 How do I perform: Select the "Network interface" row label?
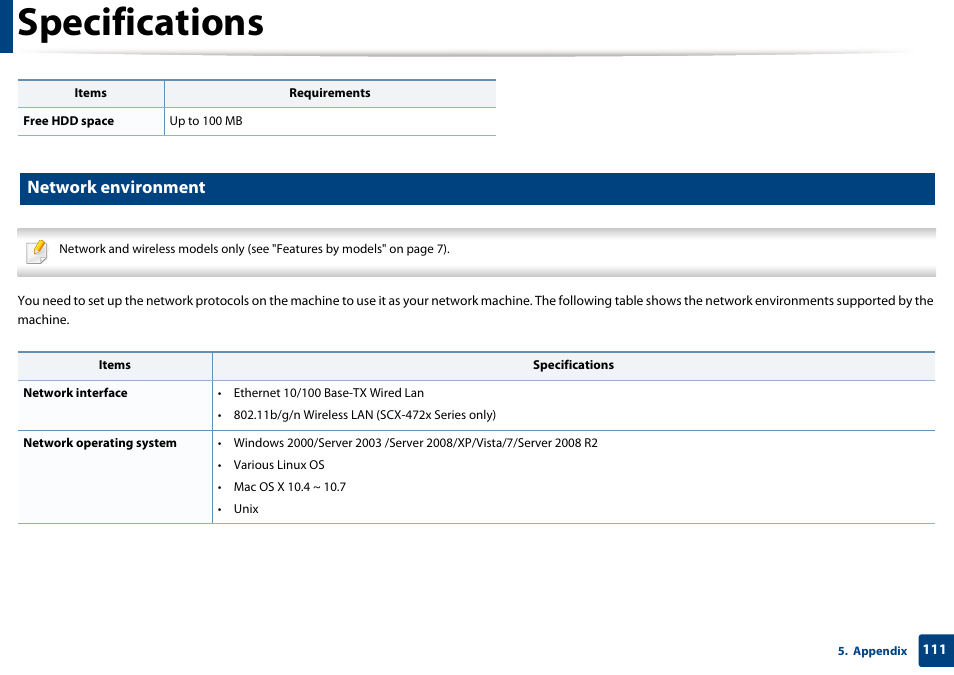pos(75,393)
